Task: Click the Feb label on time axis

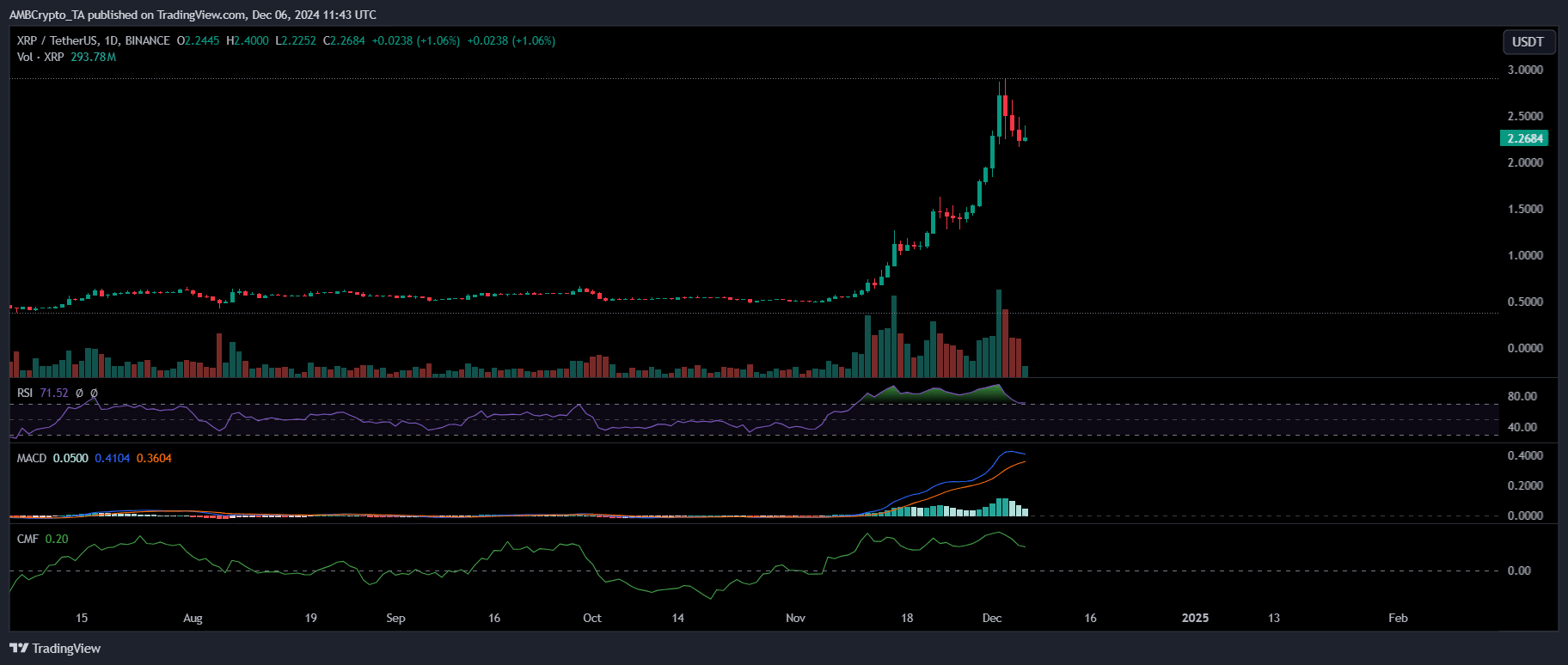Action: coord(1398,618)
